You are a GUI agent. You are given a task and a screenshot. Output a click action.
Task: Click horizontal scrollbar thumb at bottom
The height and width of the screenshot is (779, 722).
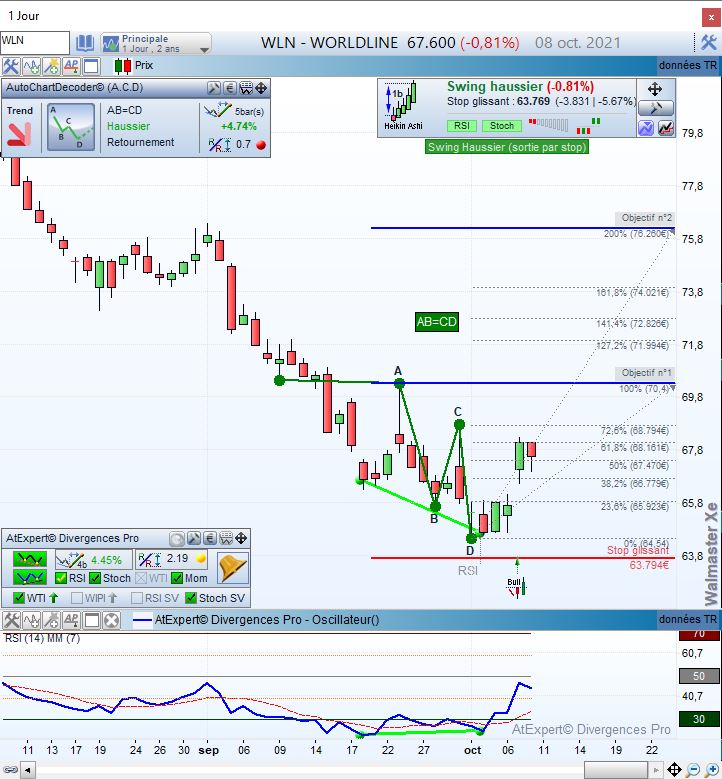click(615, 770)
